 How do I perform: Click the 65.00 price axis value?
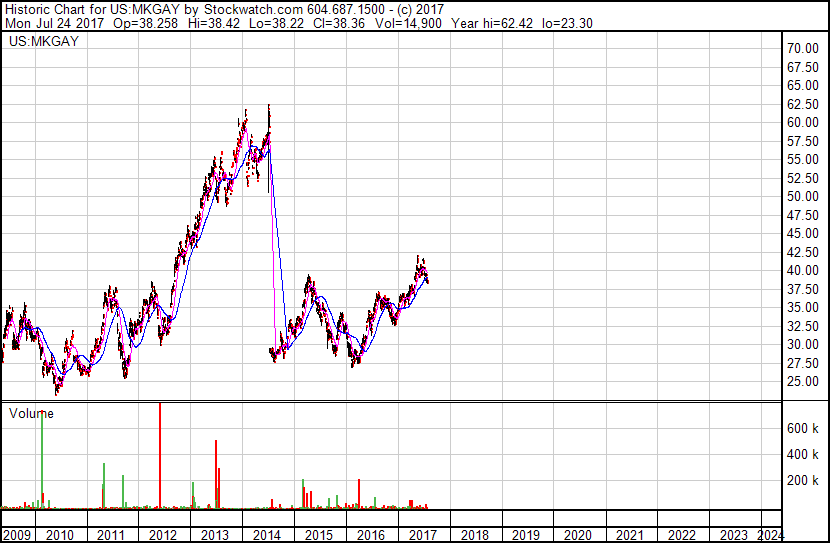click(x=803, y=85)
